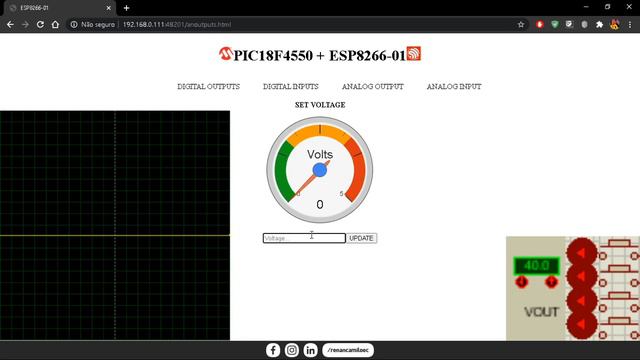
Task: Click the green 40.0 value display
Action: (x=536, y=266)
